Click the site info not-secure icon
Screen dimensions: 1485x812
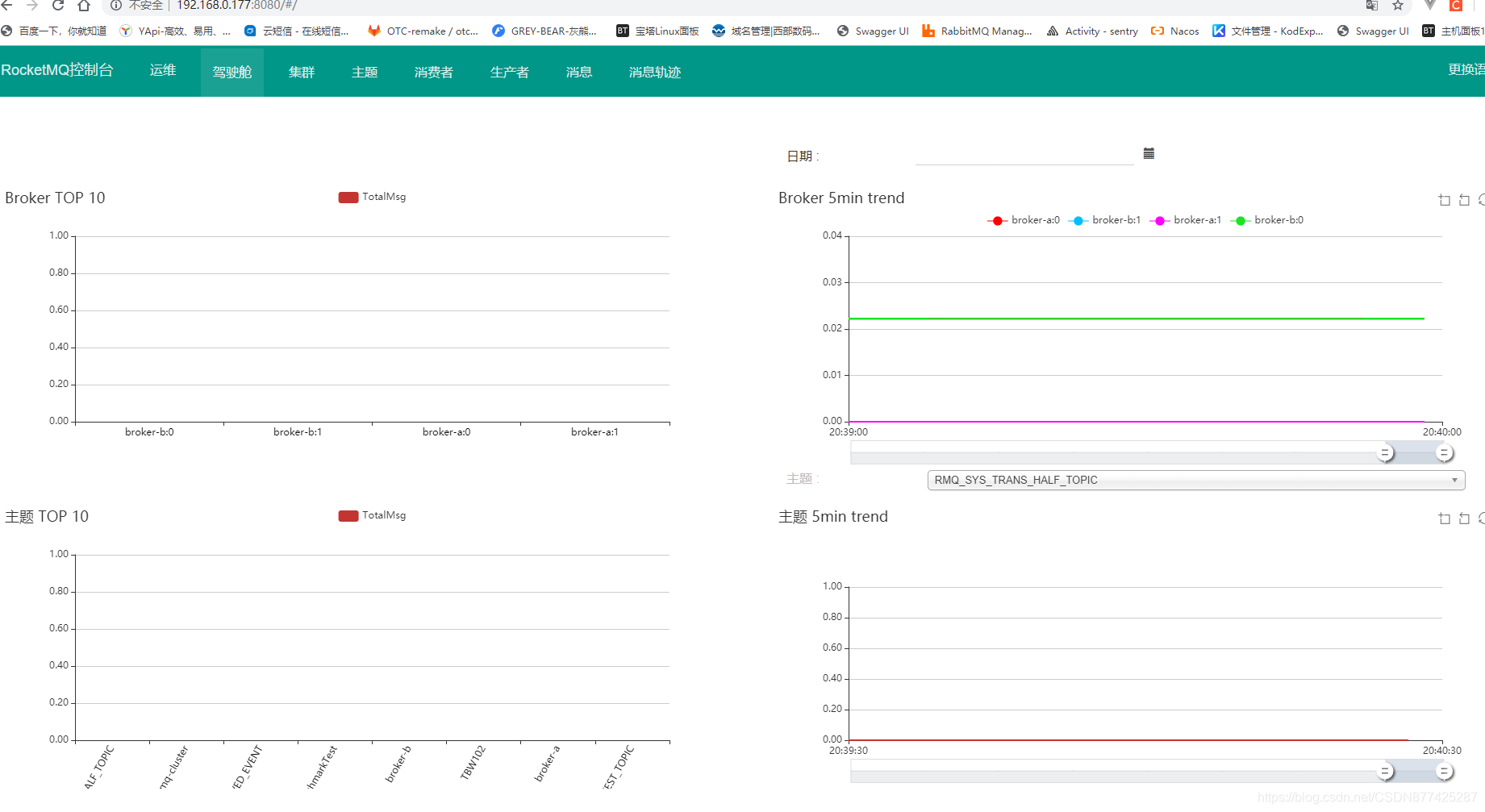(x=116, y=6)
